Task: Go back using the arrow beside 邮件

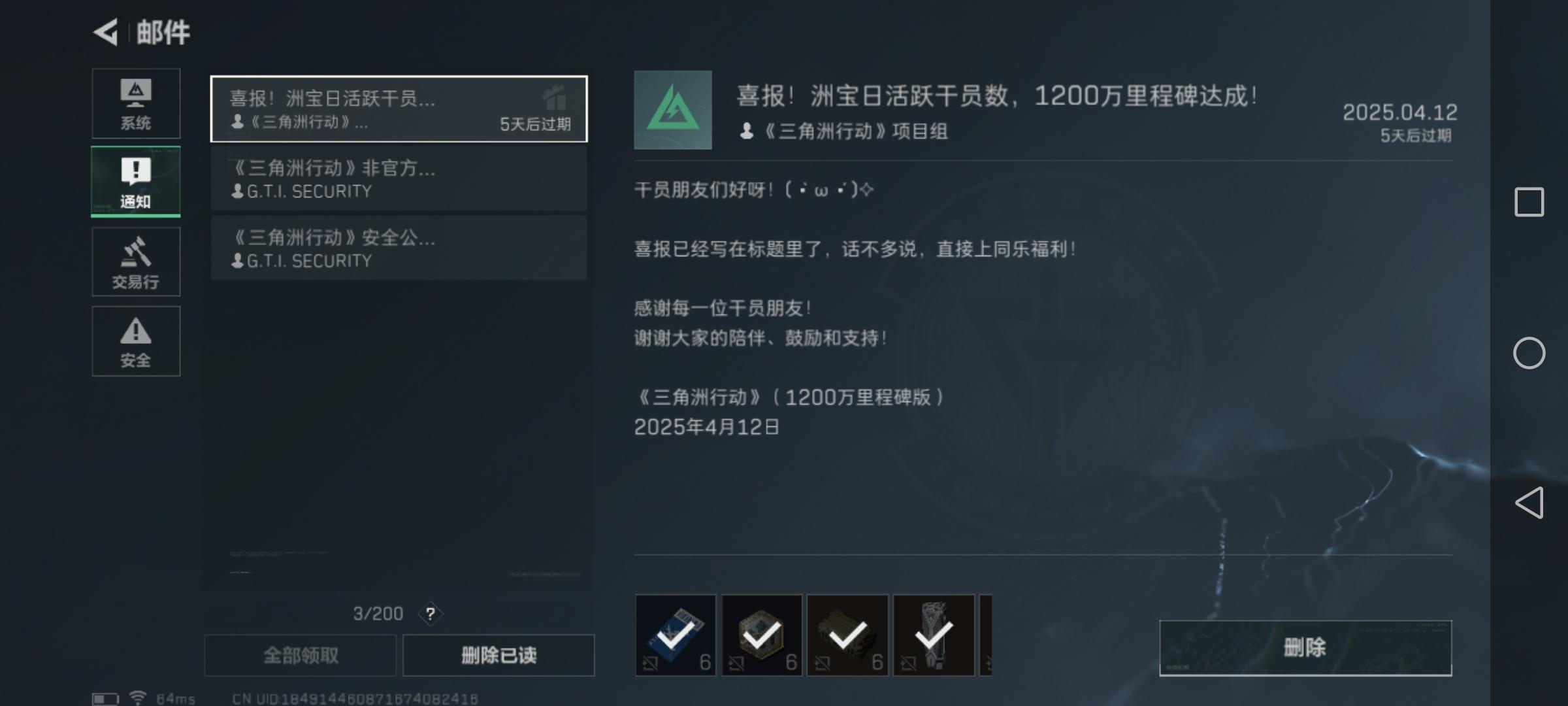Action: click(105, 32)
